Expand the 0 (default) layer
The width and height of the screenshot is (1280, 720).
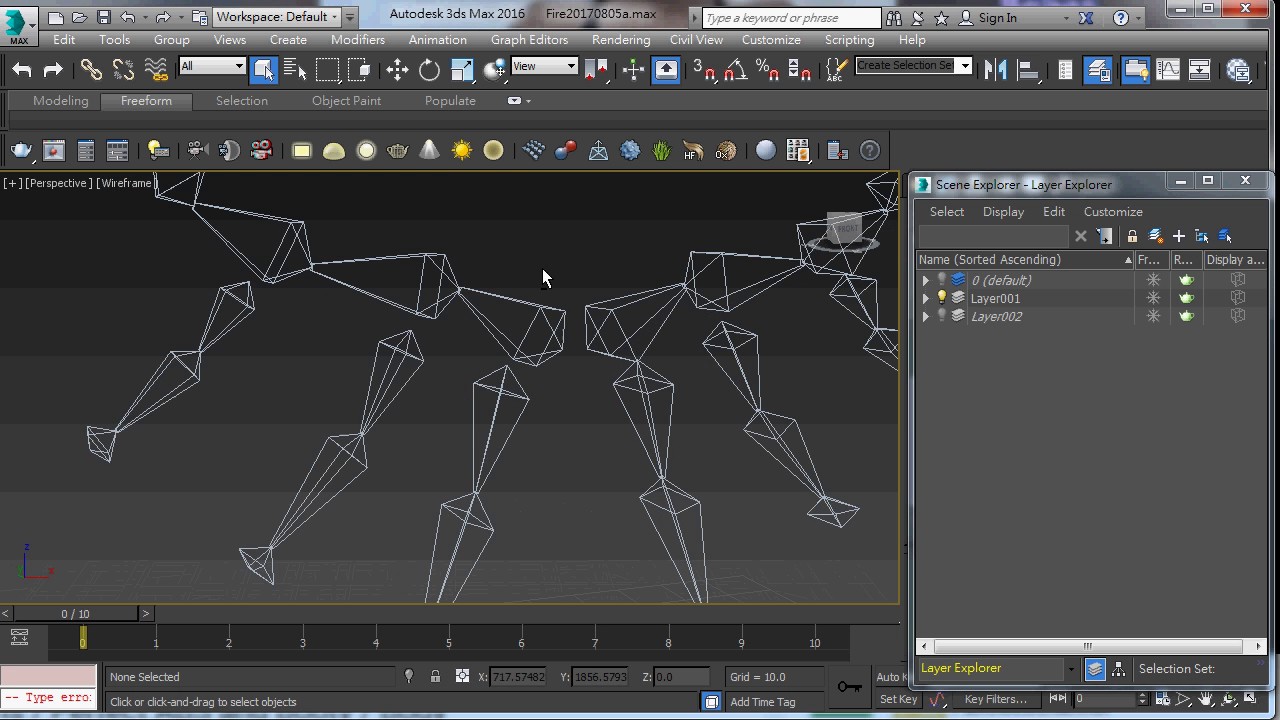click(925, 280)
